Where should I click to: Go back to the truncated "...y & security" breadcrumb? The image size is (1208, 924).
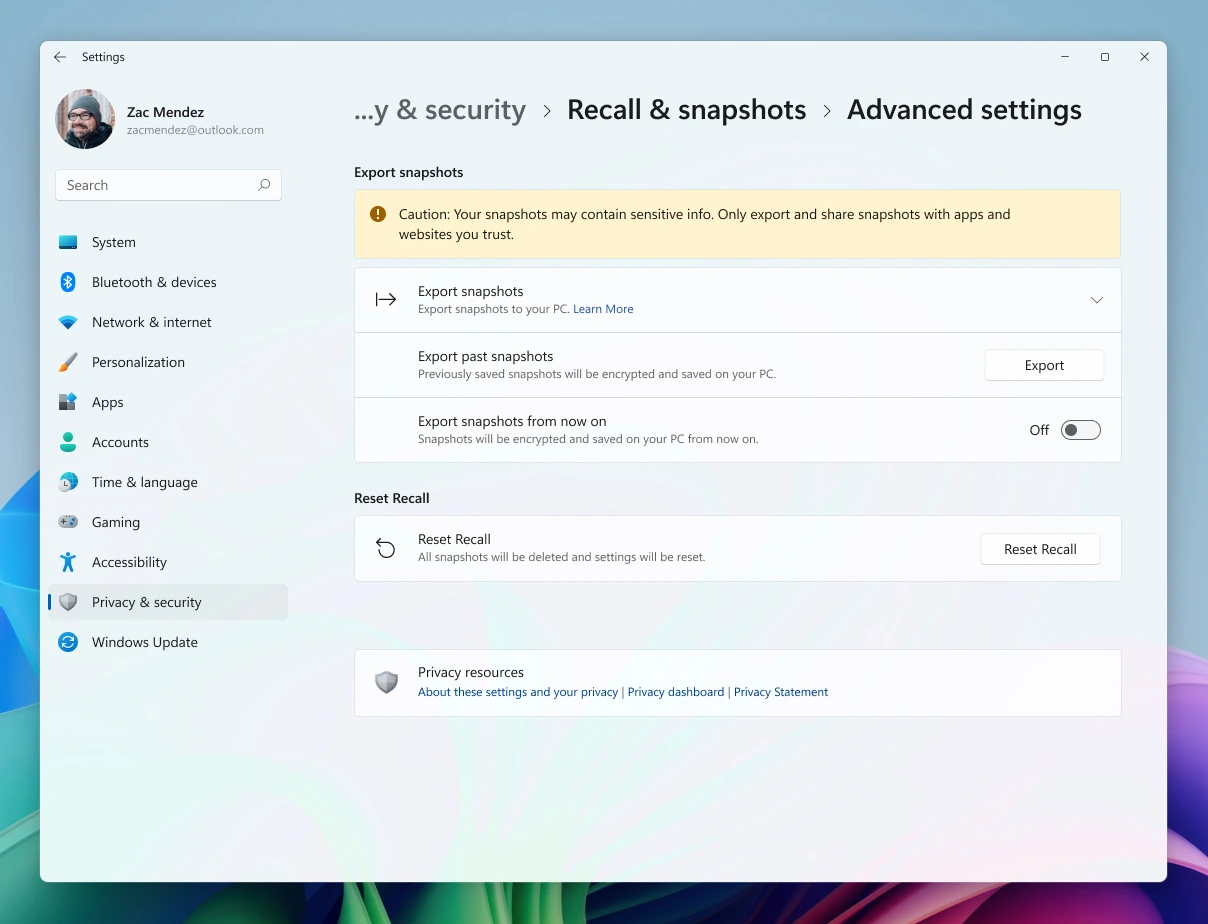point(440,110)
